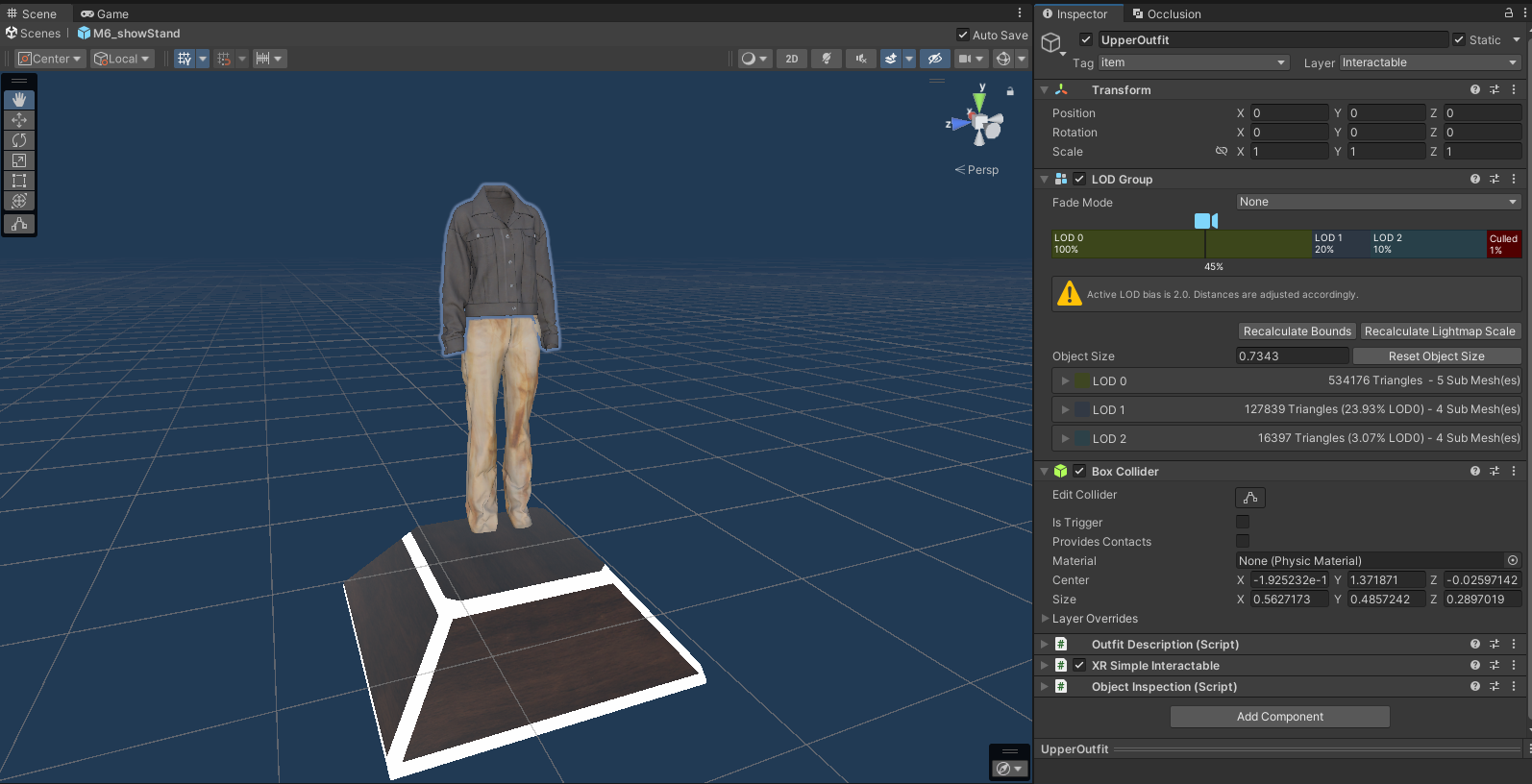This screenshot has width=1532, height=784.
Task: Uncheck the Static checkbox
Action: [1459, 39]
